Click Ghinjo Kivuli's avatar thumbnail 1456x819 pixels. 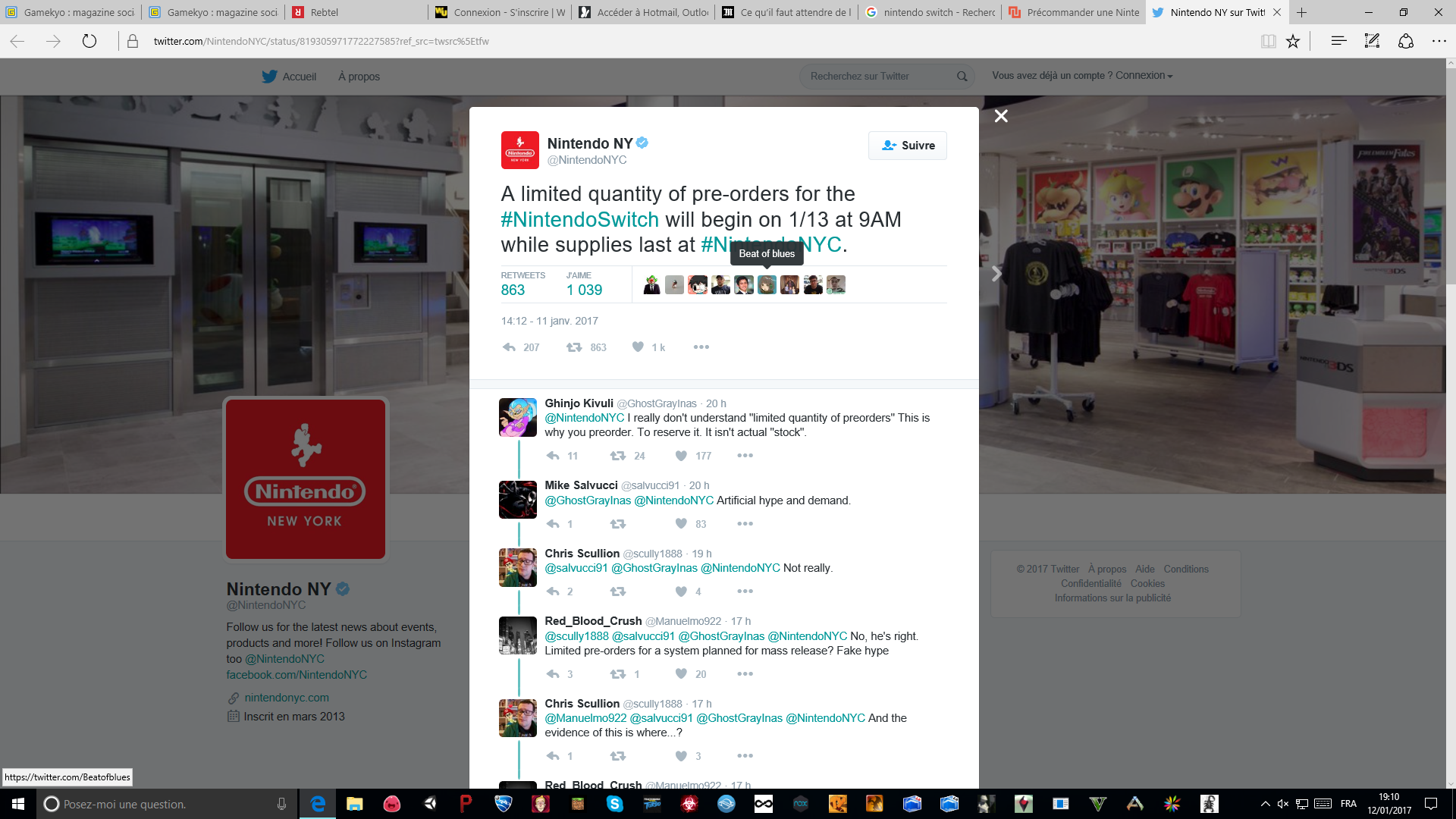coord(518,417)
